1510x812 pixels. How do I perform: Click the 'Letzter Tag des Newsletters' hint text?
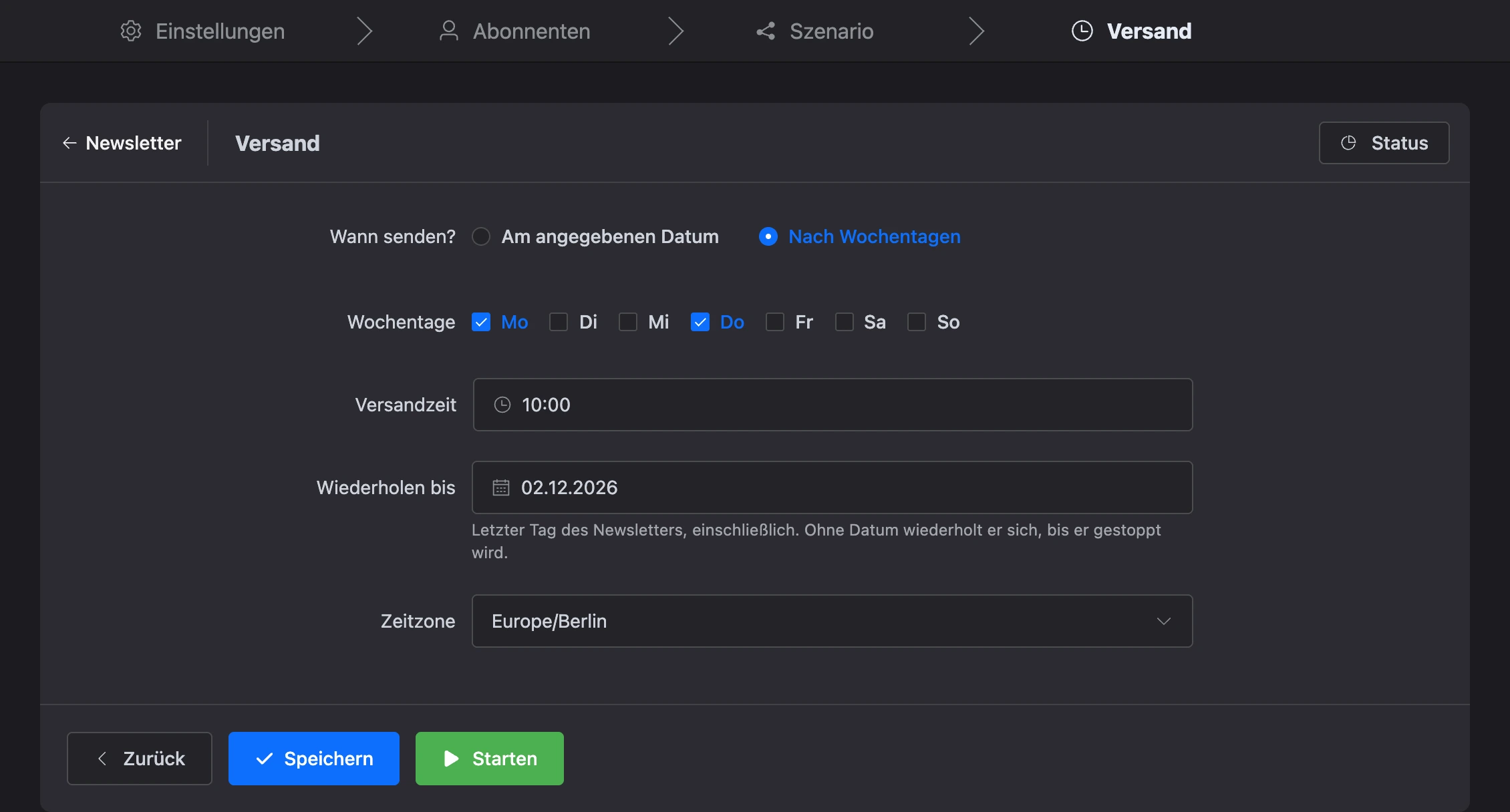[x=816, y=541]
